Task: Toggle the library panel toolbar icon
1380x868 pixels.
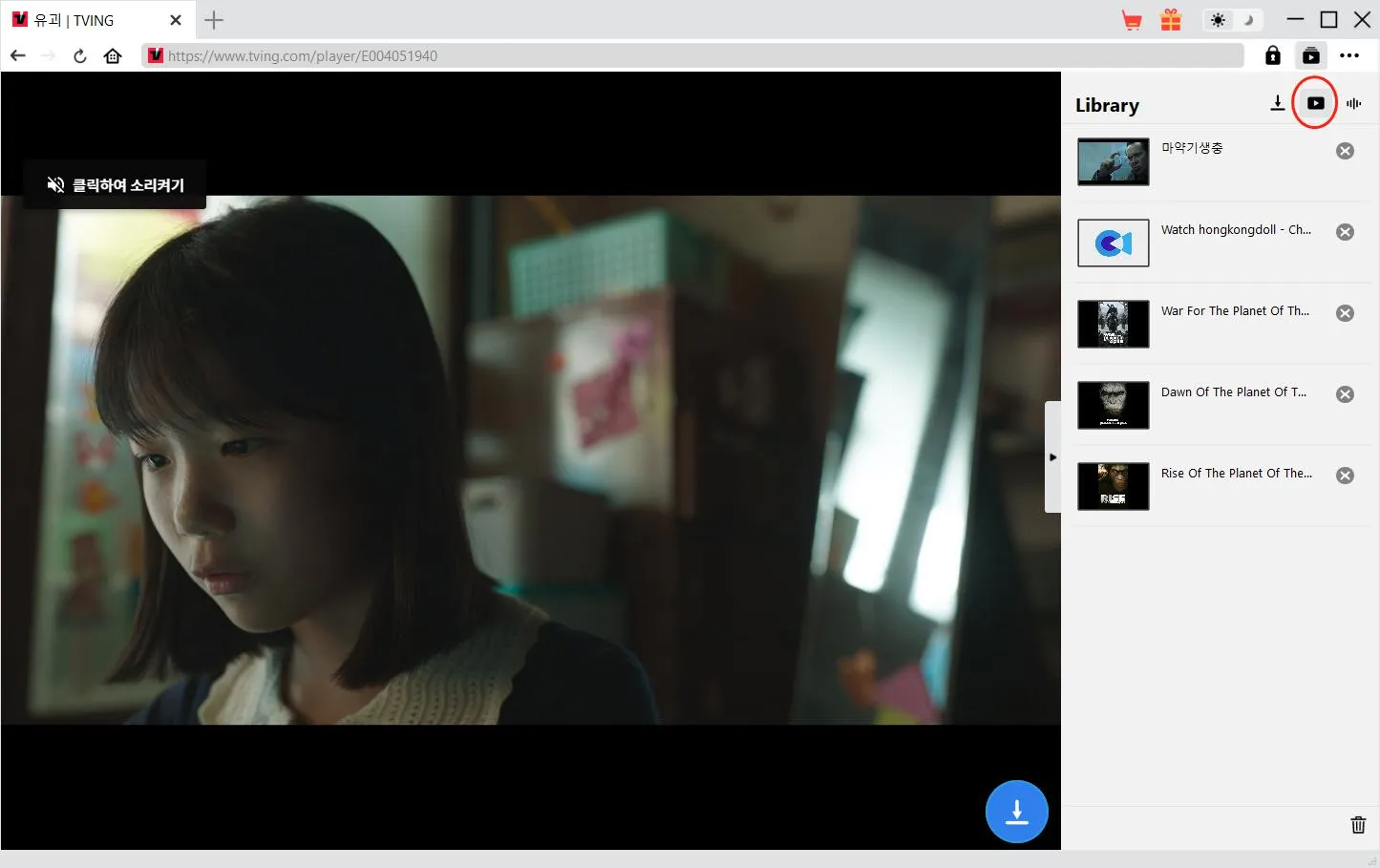Action: coord(1310,55)
